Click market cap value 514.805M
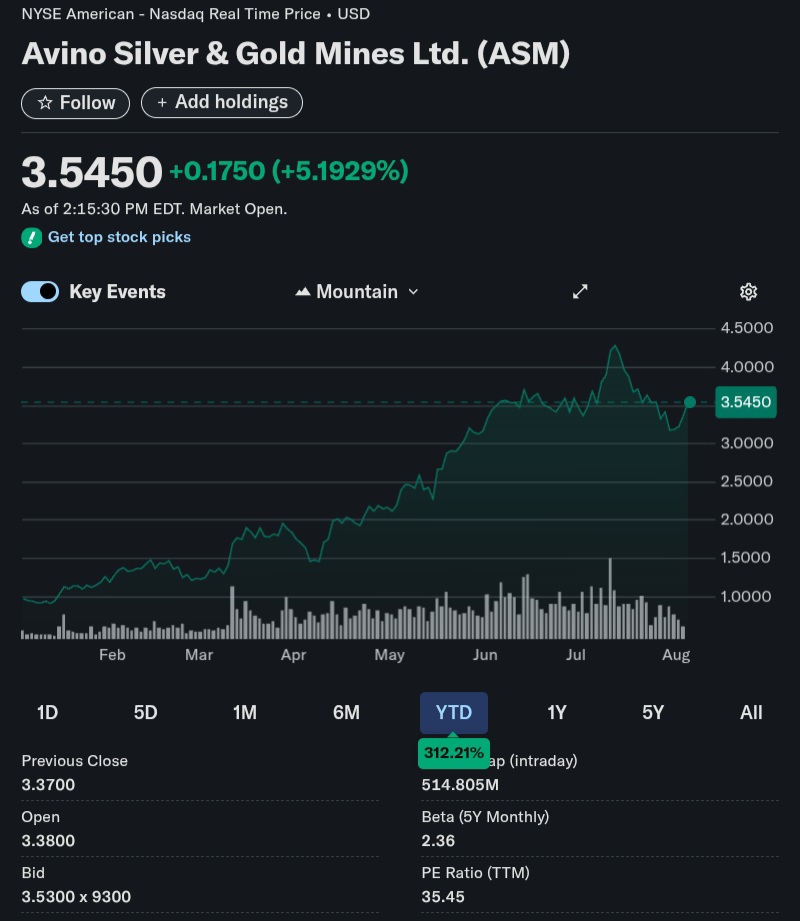Image resolution: width=800 pixels, height=921 pixels. 460,785
